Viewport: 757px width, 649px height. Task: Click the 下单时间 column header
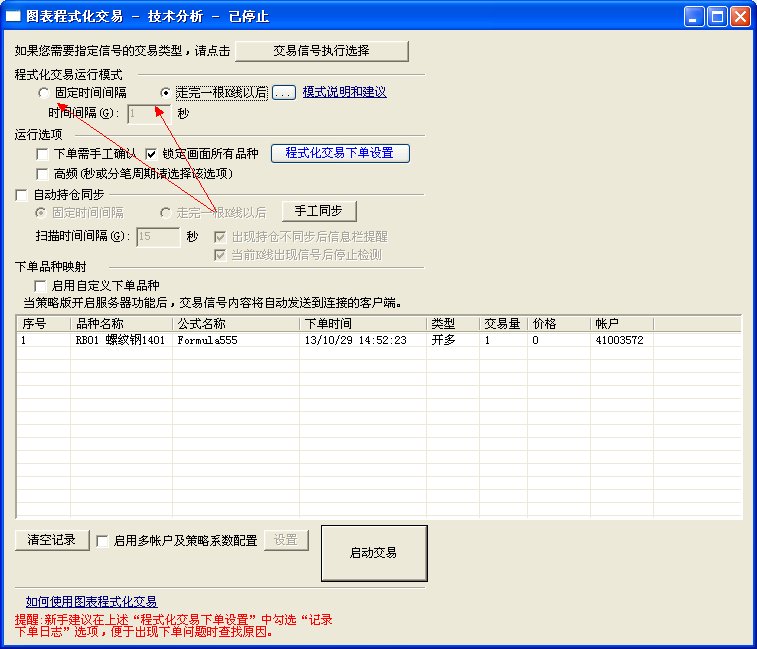click(328, 324)
